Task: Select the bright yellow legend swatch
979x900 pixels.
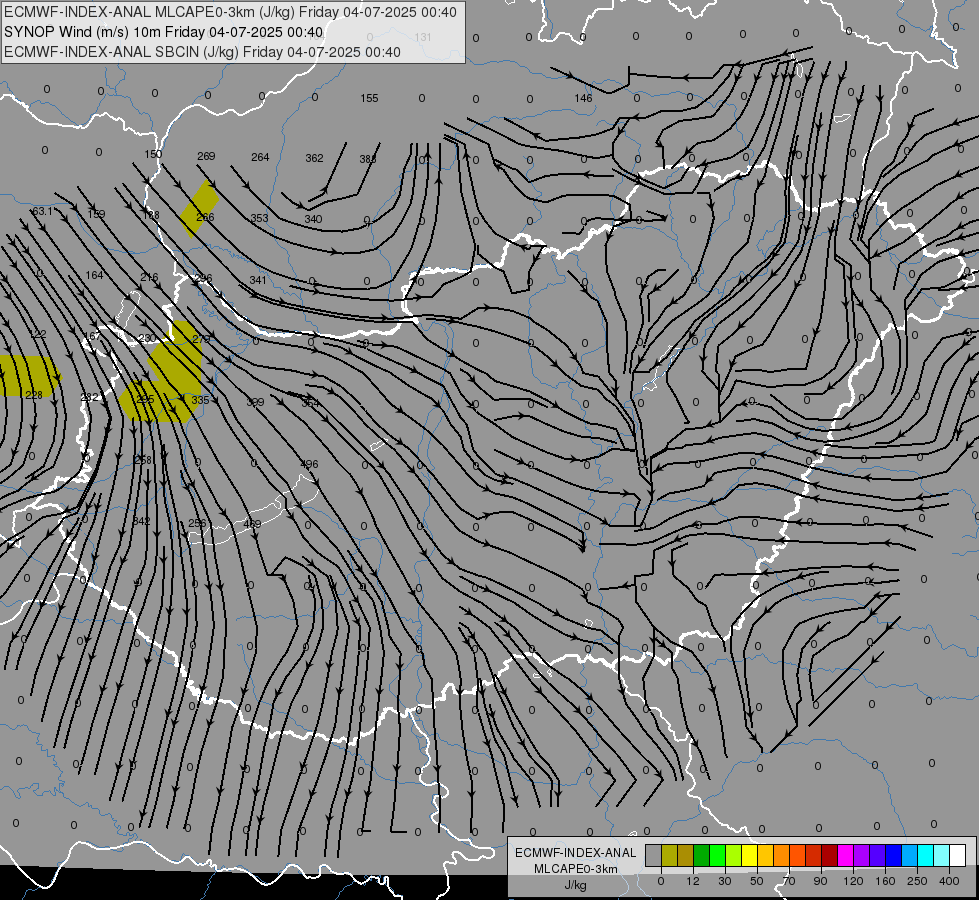Action: click(x=749, y=856)
